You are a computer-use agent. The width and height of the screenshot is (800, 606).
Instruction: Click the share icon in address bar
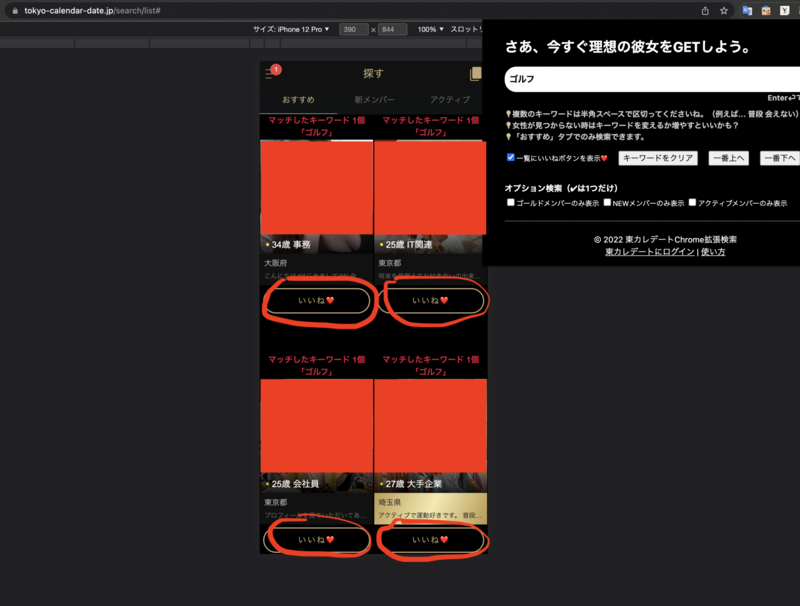(705, 11)
